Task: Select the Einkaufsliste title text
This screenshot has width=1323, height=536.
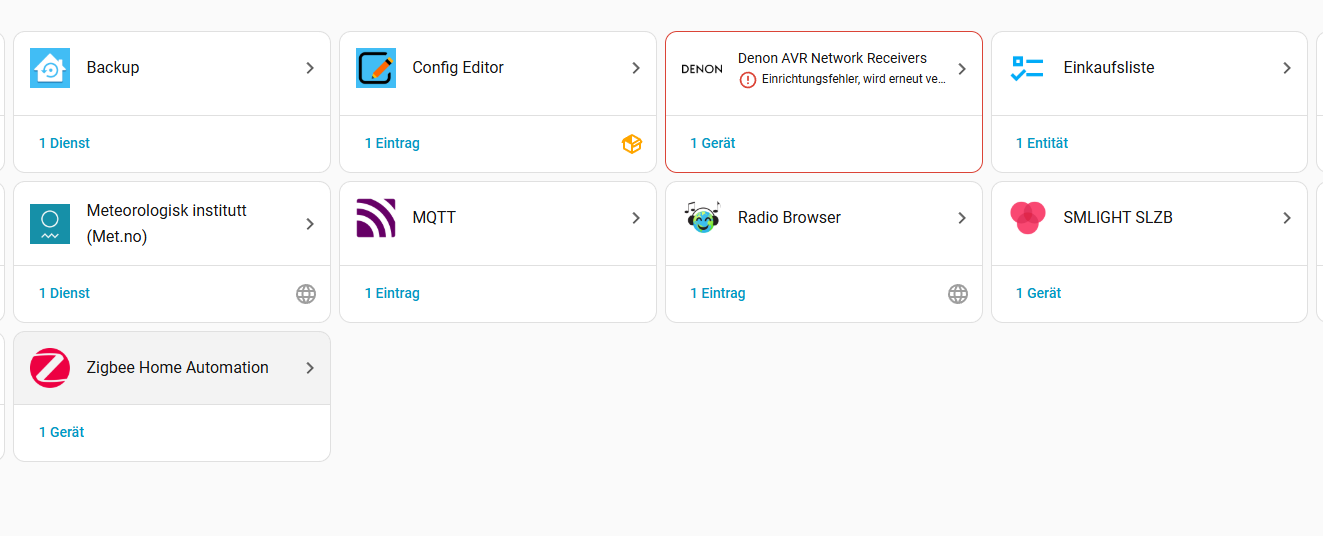Action: [1109, 68]
